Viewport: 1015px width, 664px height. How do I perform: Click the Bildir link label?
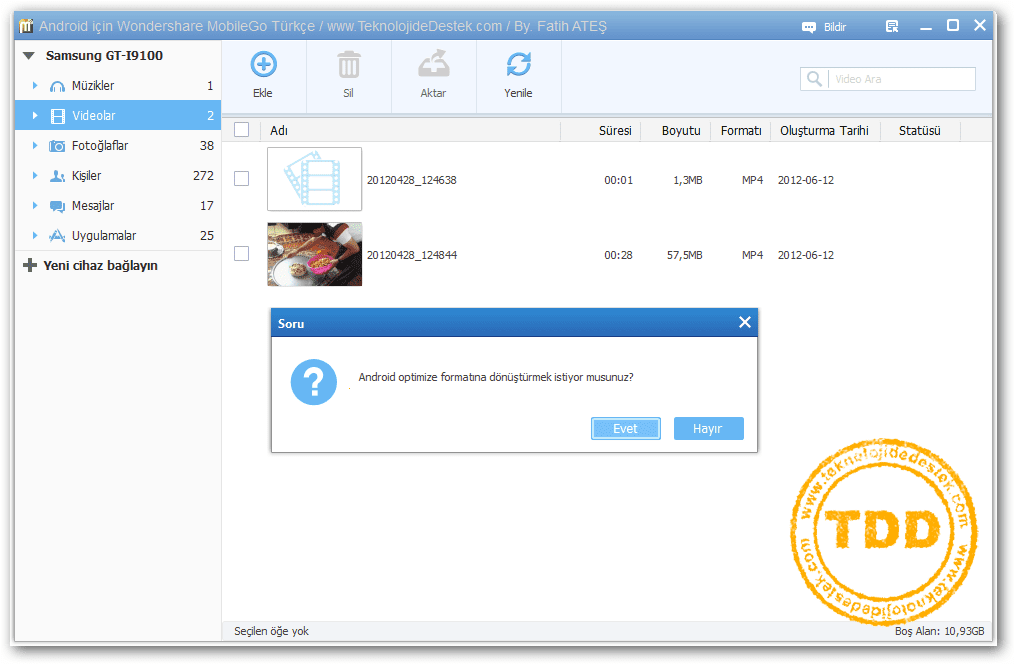pyautogui.click(x=834, y=27)
